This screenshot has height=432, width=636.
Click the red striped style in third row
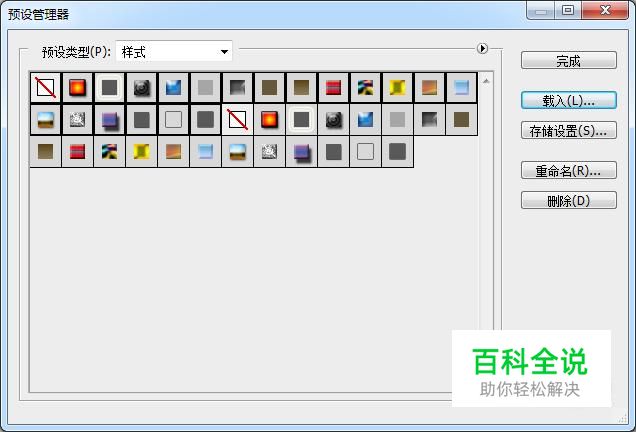coord(77,152)
